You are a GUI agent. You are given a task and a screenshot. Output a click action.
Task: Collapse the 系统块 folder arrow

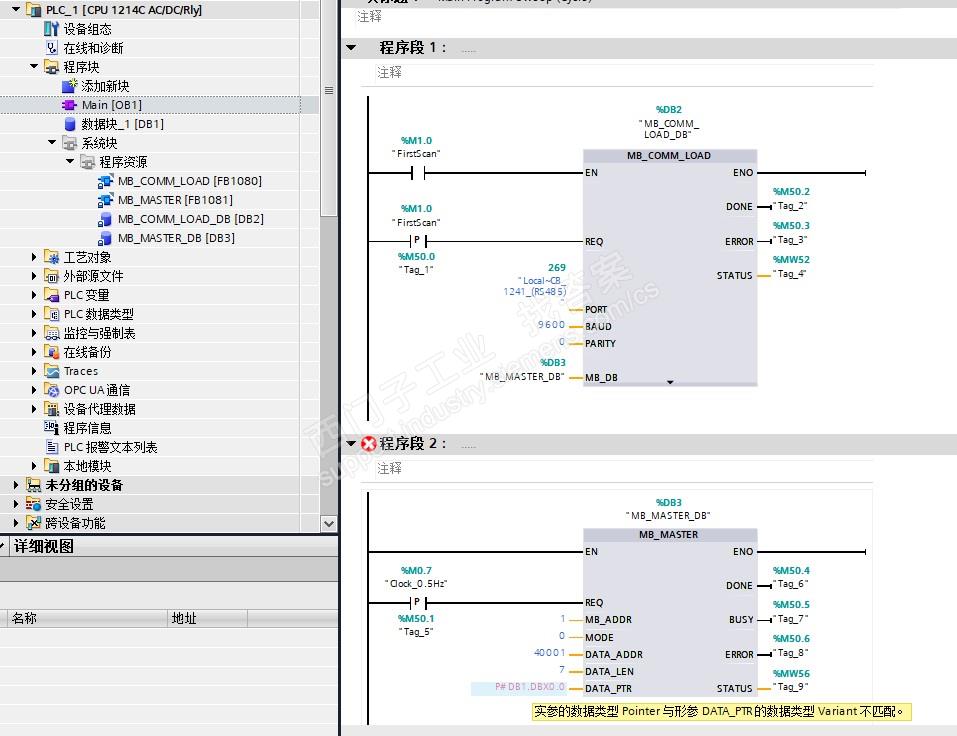[52, 143]
